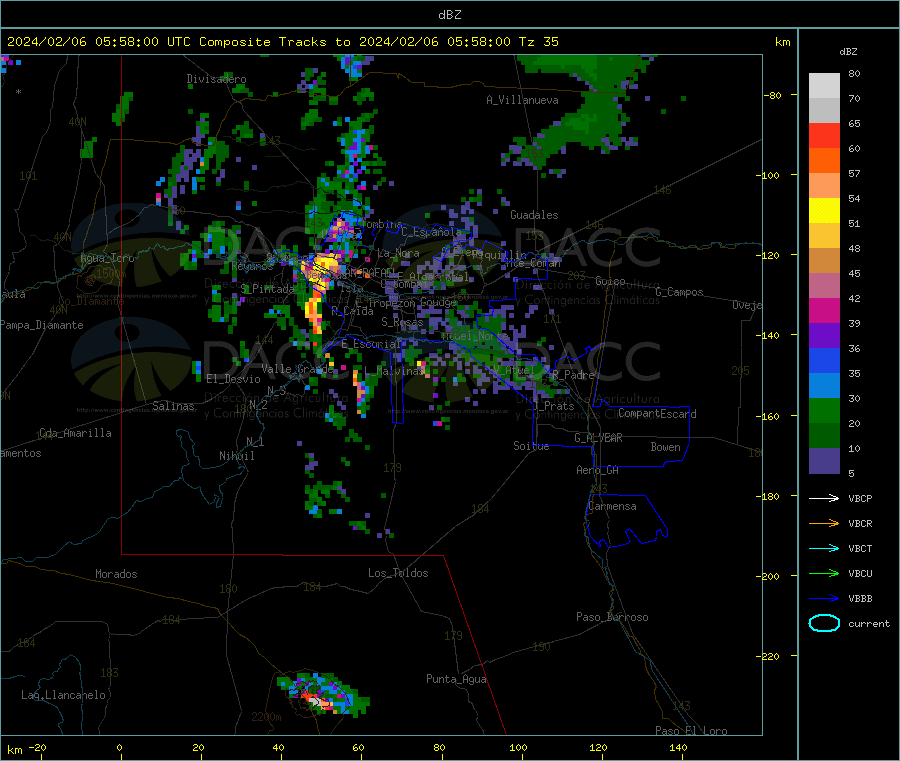Click the '-80' vertical axis tick label
This screenshot has width=900, height=761.
tap(773, 95)
